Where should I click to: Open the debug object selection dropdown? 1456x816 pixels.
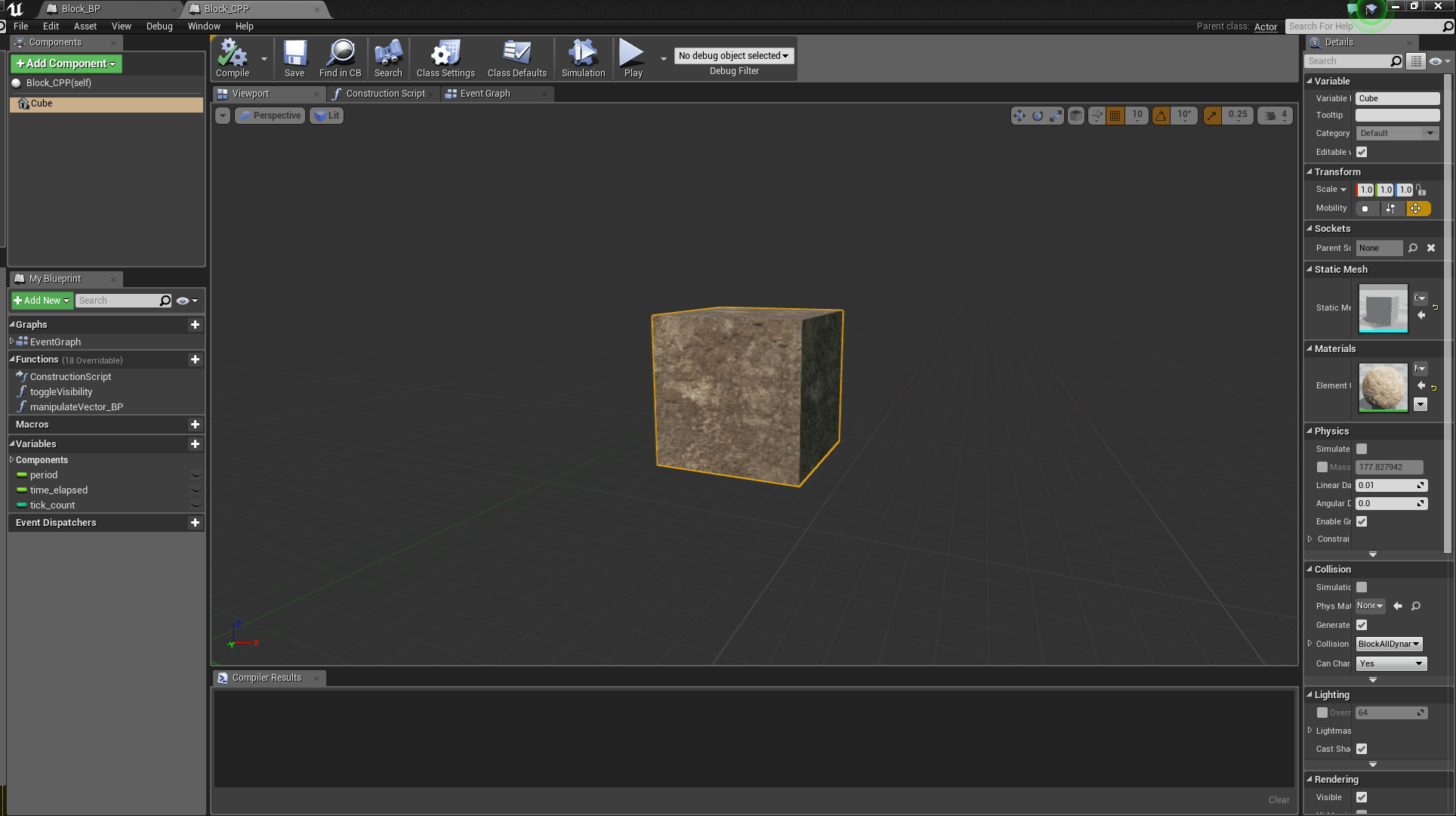click(733, 56)
